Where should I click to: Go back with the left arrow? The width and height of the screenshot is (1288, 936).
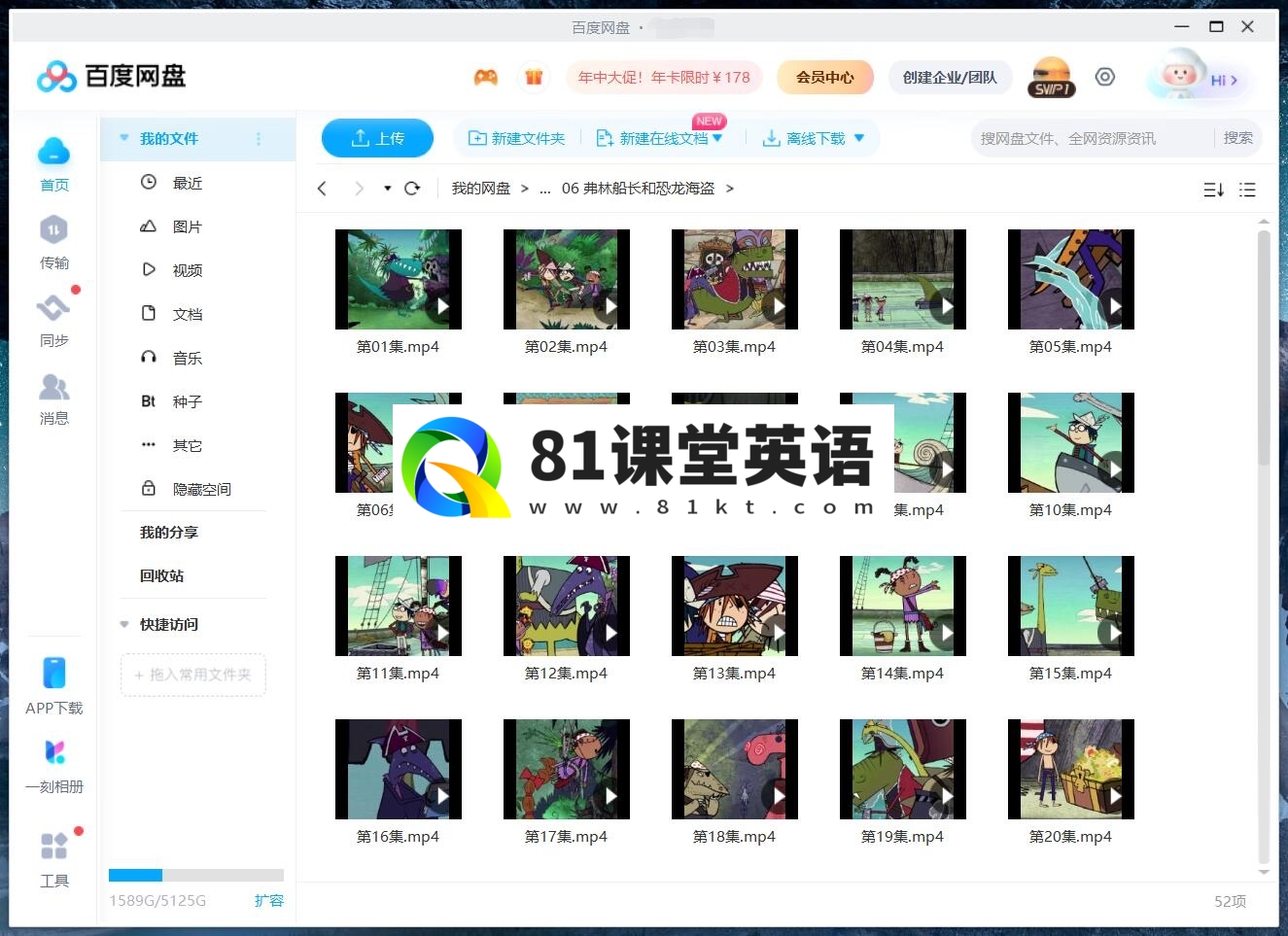[x=323, y=189]
